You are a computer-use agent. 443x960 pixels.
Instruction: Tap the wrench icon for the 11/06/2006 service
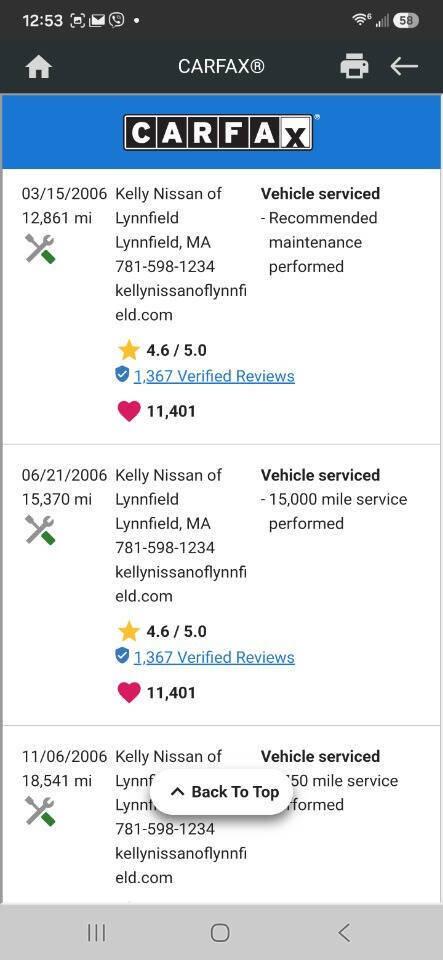tap(40, 811)
